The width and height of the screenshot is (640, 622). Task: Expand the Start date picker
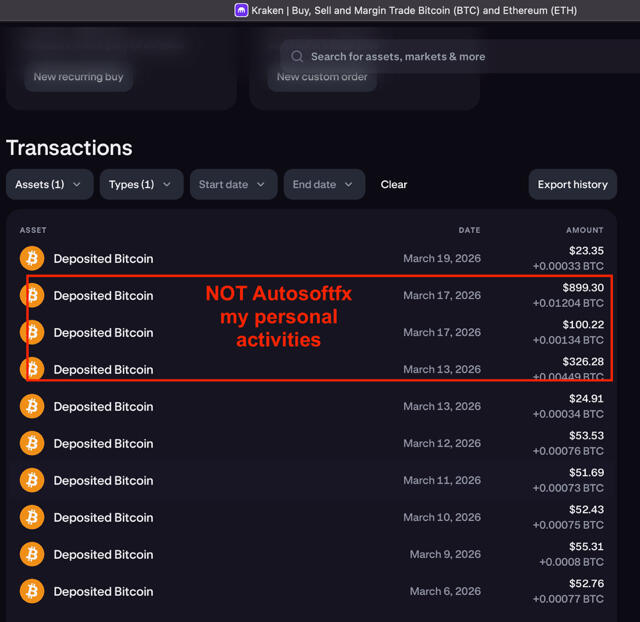(233, 184)
